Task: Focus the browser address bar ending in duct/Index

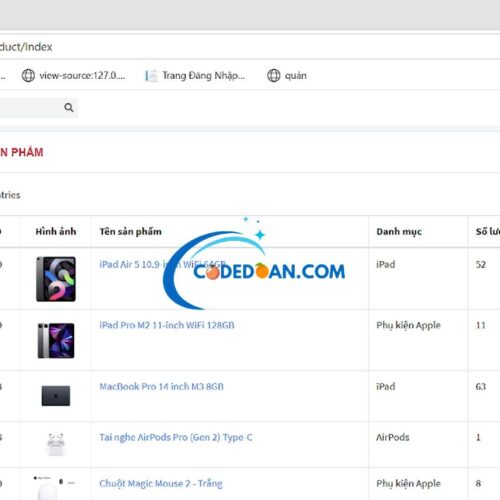Action: 250,47
